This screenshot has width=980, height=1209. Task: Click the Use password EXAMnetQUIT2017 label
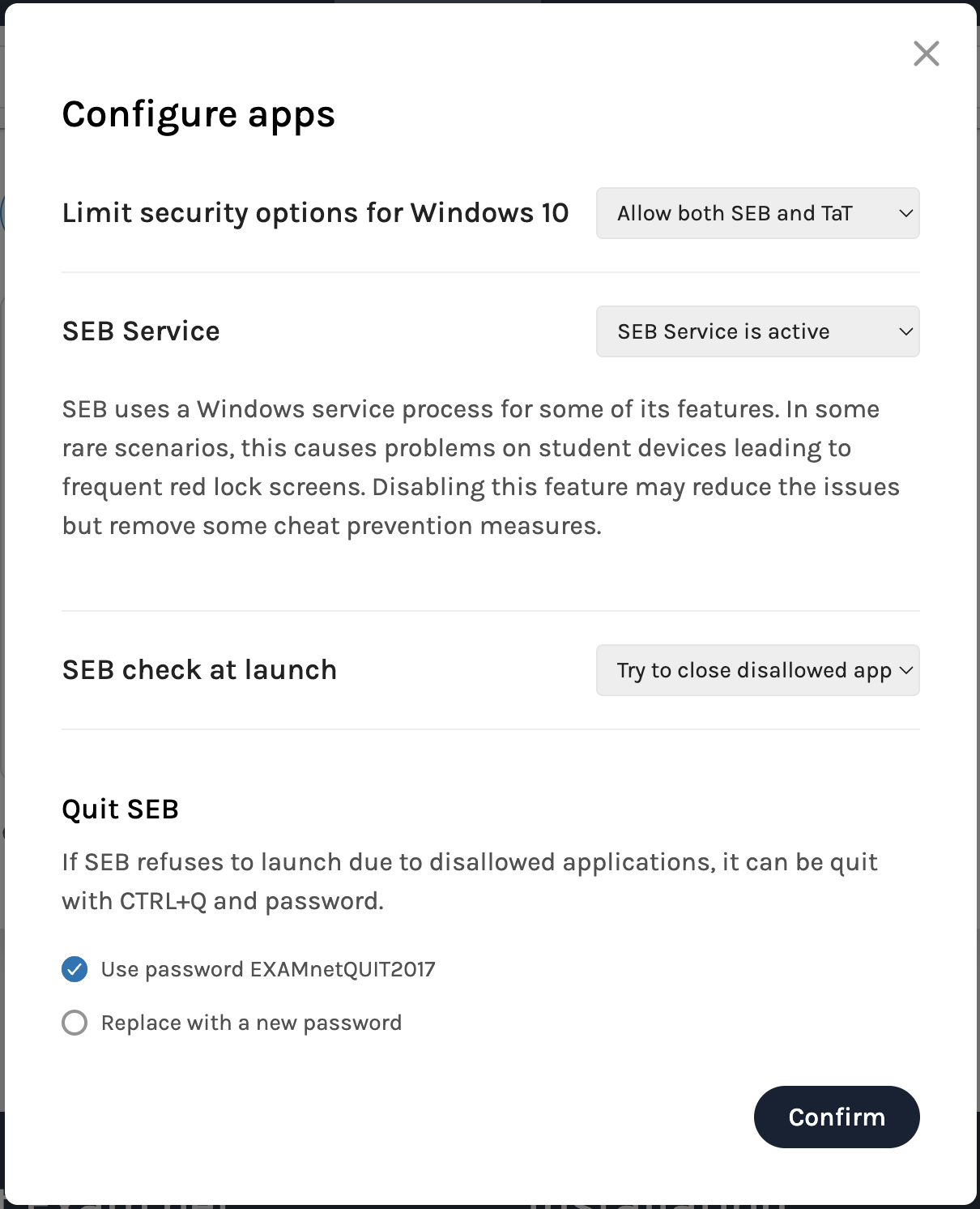268,969
